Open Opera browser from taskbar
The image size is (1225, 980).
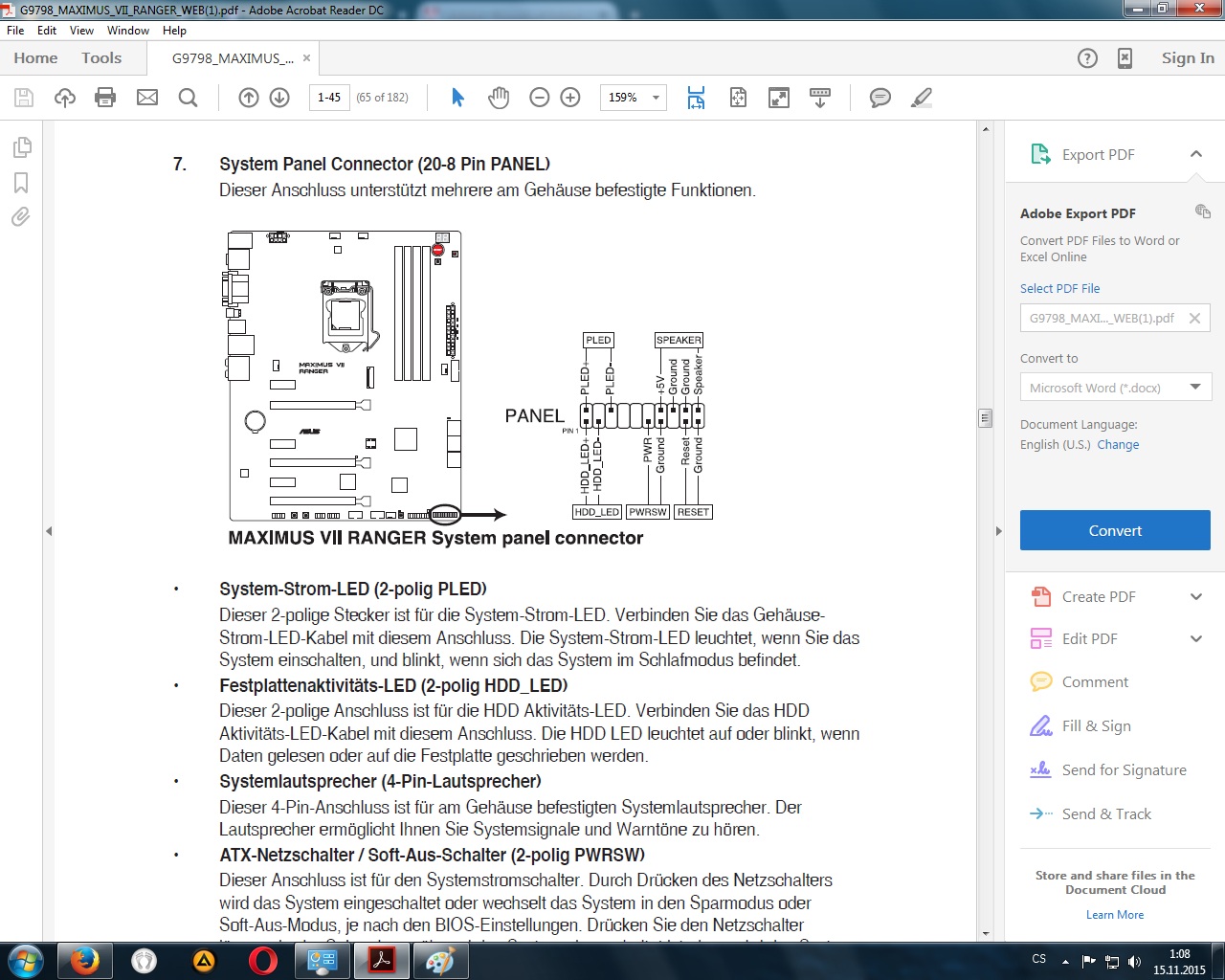[262, 961]
